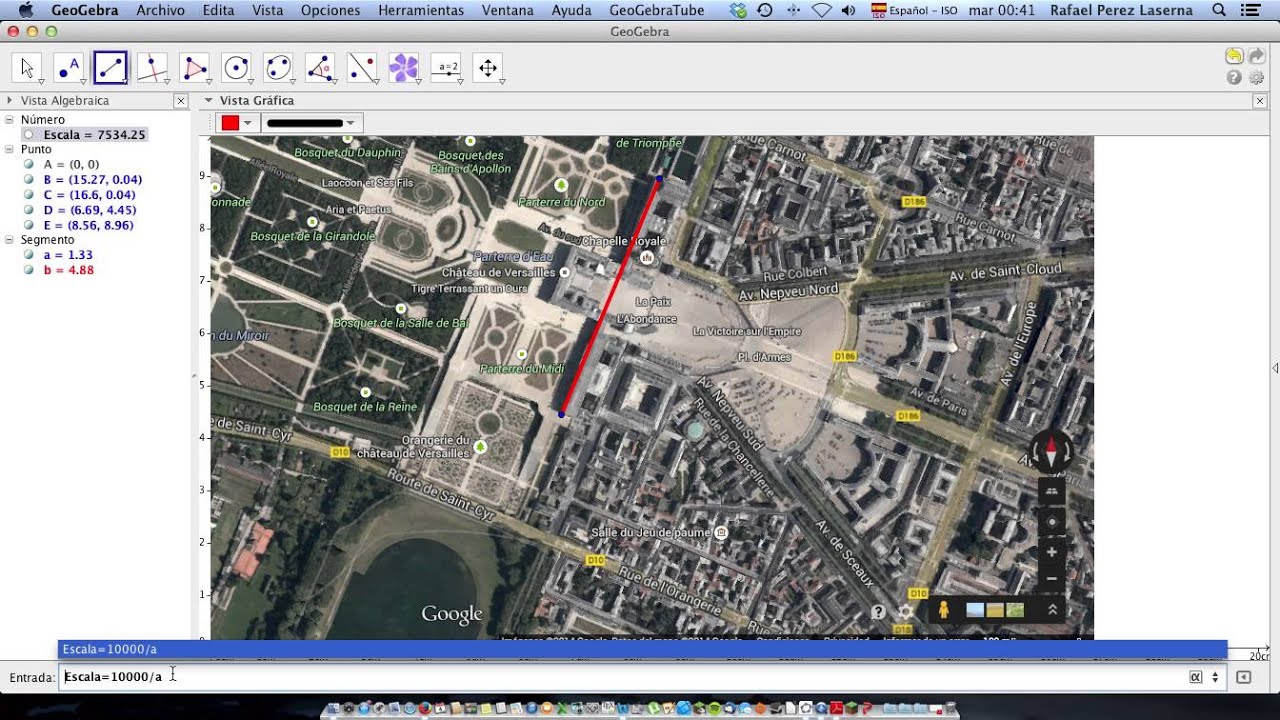This screenshot has height=720, width=1280.
Task: Select the Ellipse conic tool
Action: click(x=279, y=68)
